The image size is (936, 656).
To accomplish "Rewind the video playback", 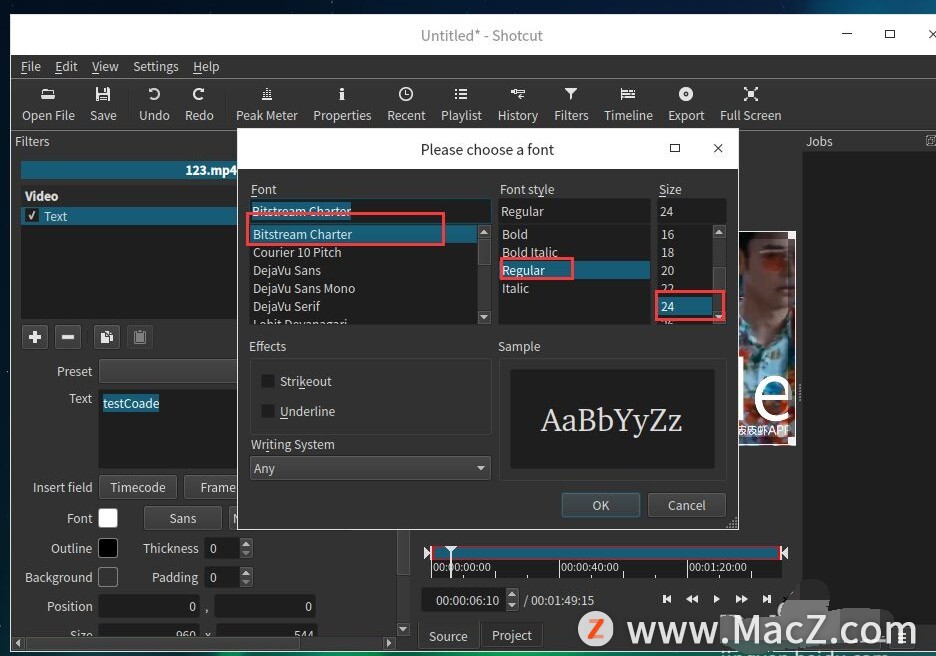I will click(692, 599).
